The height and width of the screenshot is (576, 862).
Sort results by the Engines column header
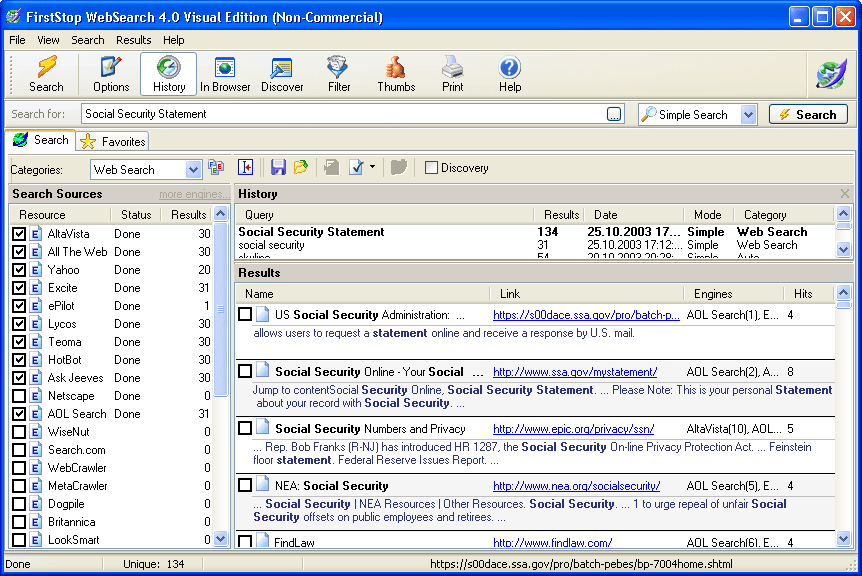[x=733, y=293]
